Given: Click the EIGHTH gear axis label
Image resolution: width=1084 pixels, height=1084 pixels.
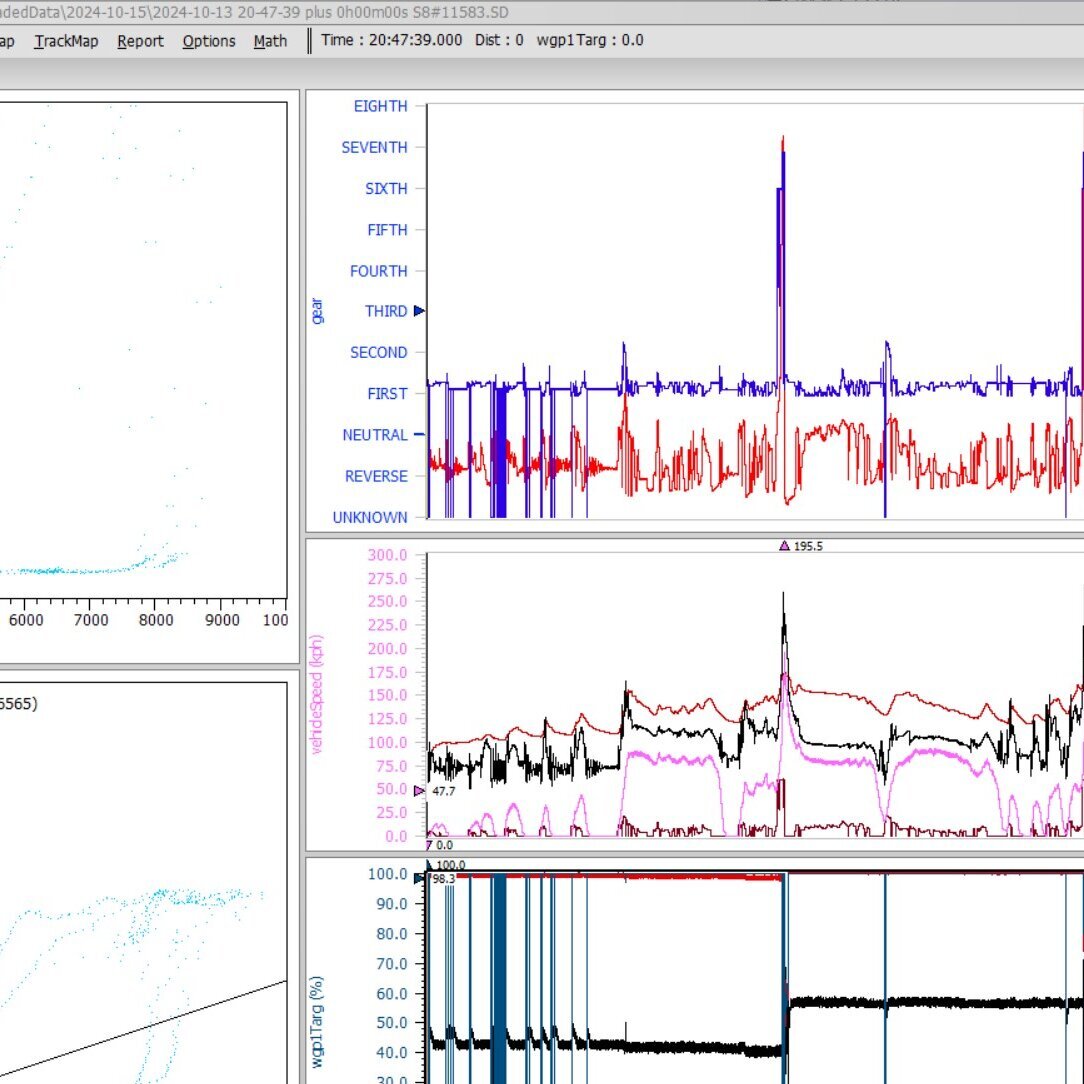Looking at the screenshot, I should click(380, 106).
